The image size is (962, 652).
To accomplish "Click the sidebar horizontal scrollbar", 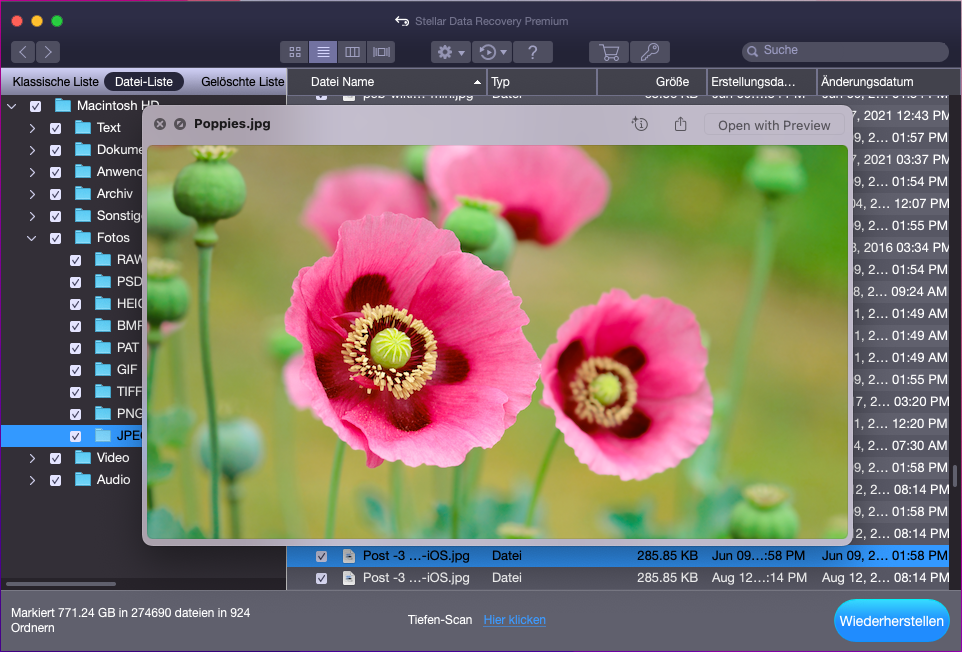I will (60, 584).
